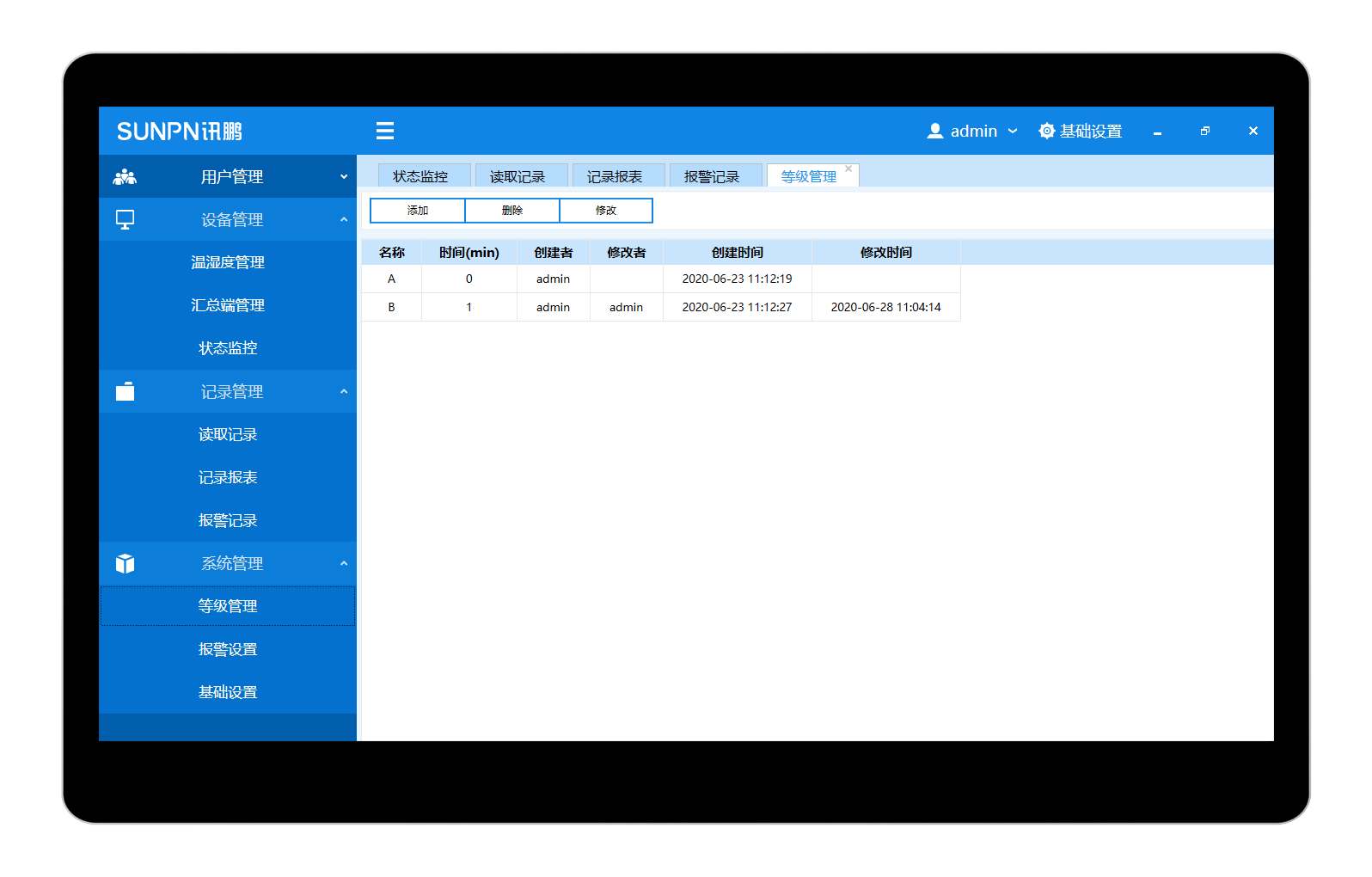The width and height of the screenshot is (1372, 877).
Task: Sort by the 修改者 column header
Action: (627, 253)
